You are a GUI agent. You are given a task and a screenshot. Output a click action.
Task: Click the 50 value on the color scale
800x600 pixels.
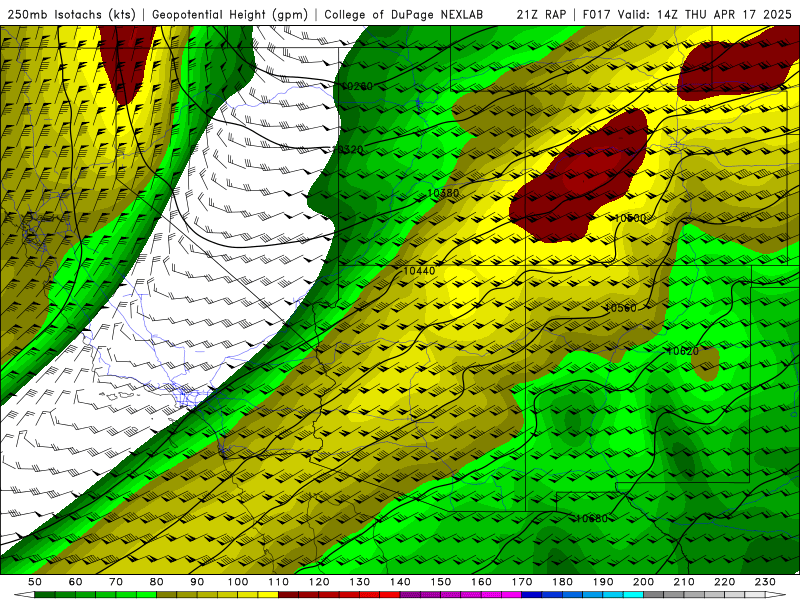coord(35,582)
